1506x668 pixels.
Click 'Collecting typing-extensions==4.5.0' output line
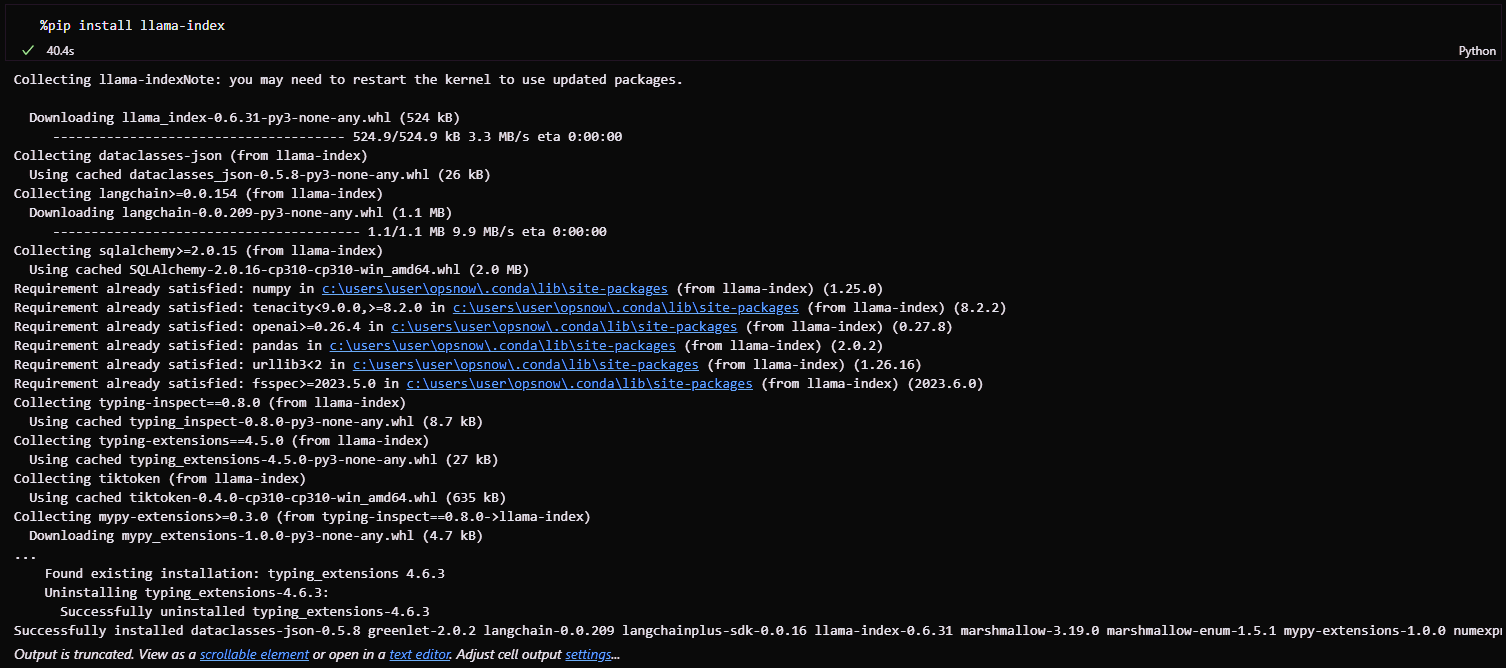point(221,440)
